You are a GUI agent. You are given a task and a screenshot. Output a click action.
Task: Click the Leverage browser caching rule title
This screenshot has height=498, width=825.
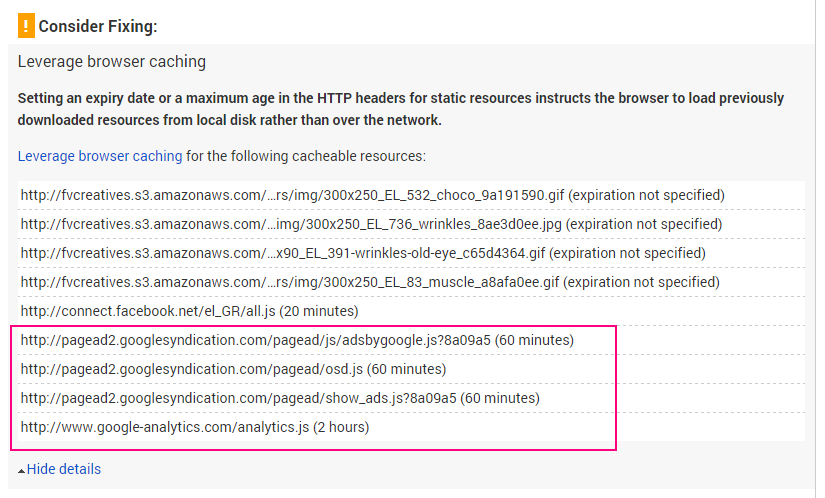[112, 62]
